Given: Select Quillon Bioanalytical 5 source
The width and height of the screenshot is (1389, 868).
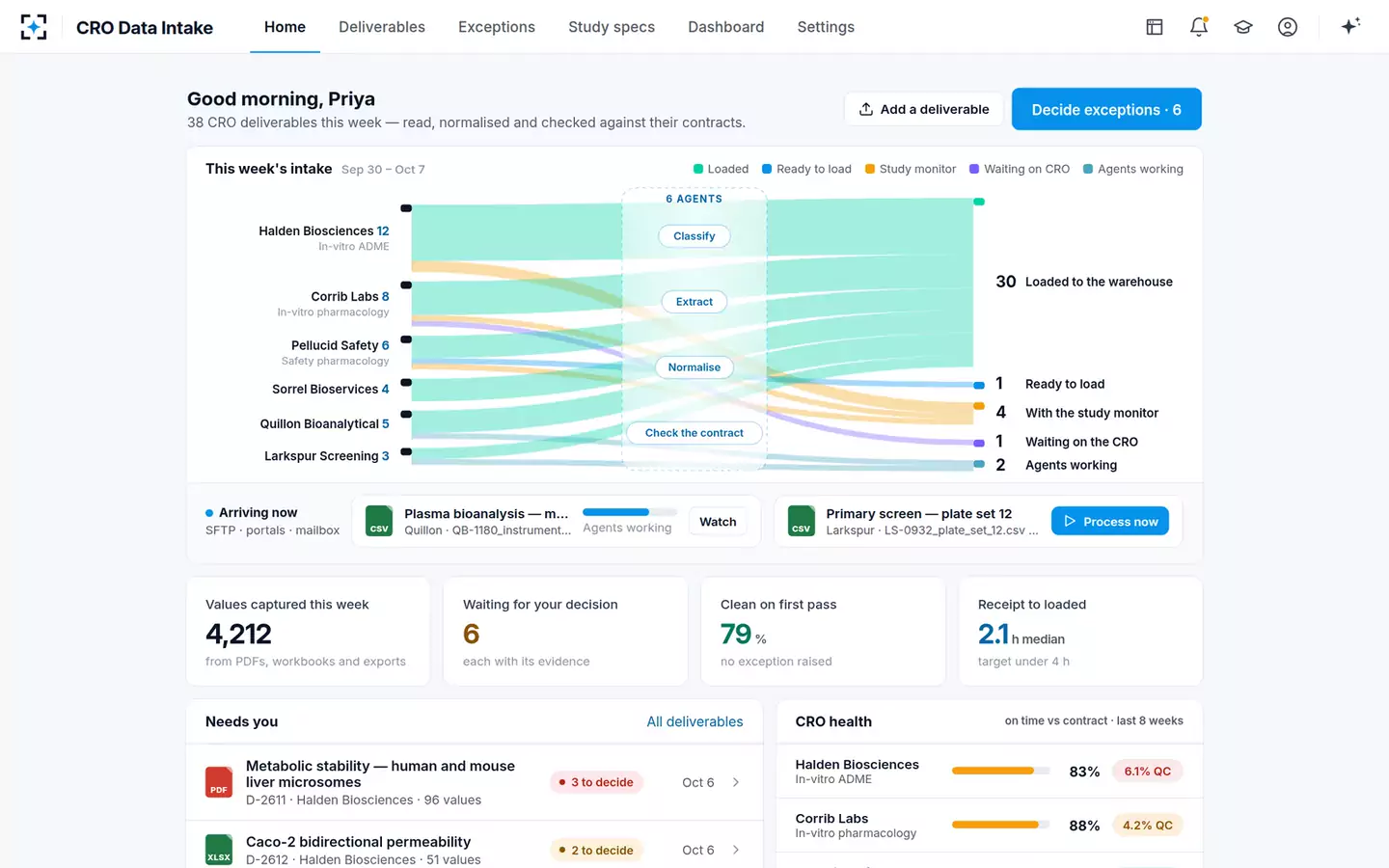Looking at the screenshot, I should coord(325,423).
